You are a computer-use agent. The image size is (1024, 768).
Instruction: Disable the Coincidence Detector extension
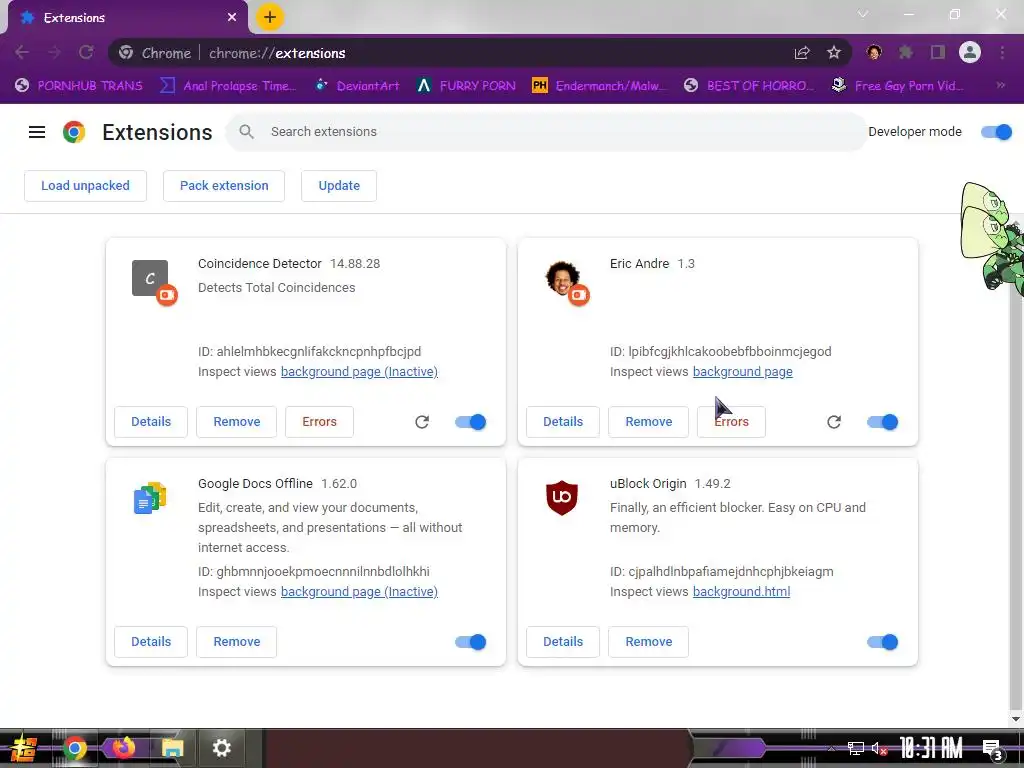[x=471, y=422]
